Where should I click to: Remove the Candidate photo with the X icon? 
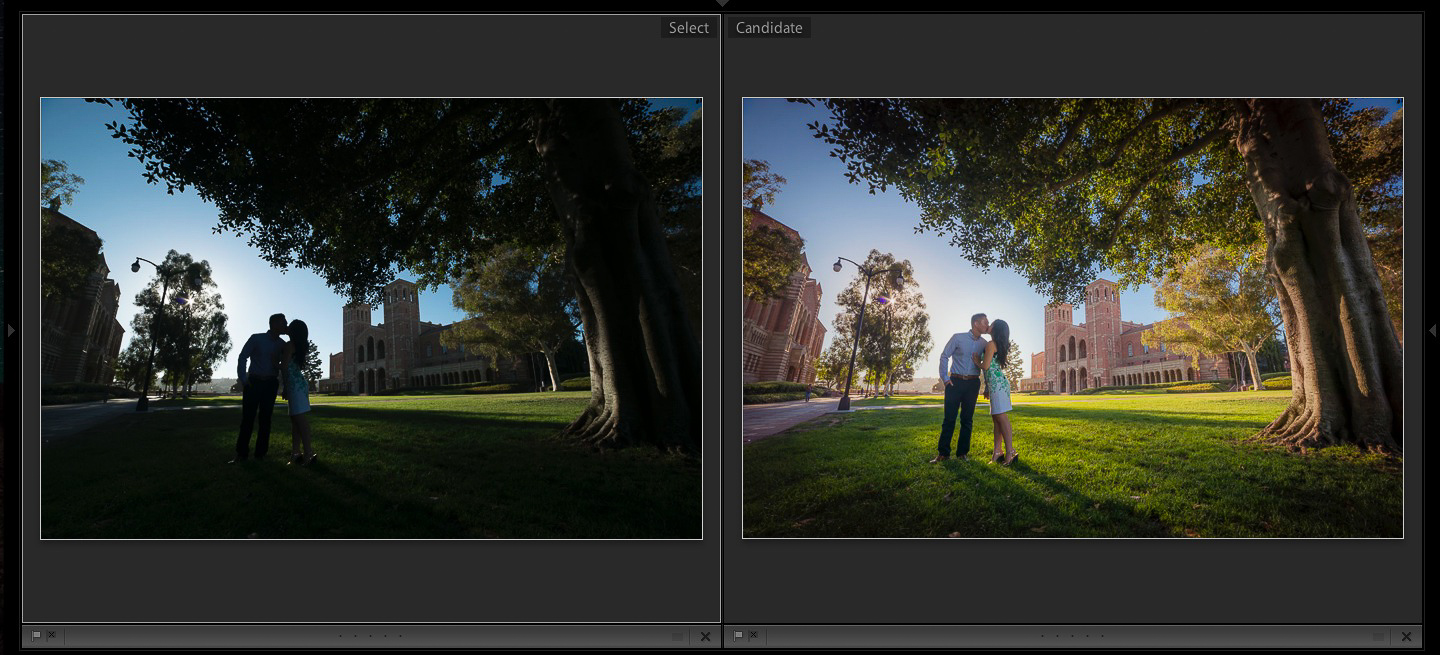[x=1406, y=637]
